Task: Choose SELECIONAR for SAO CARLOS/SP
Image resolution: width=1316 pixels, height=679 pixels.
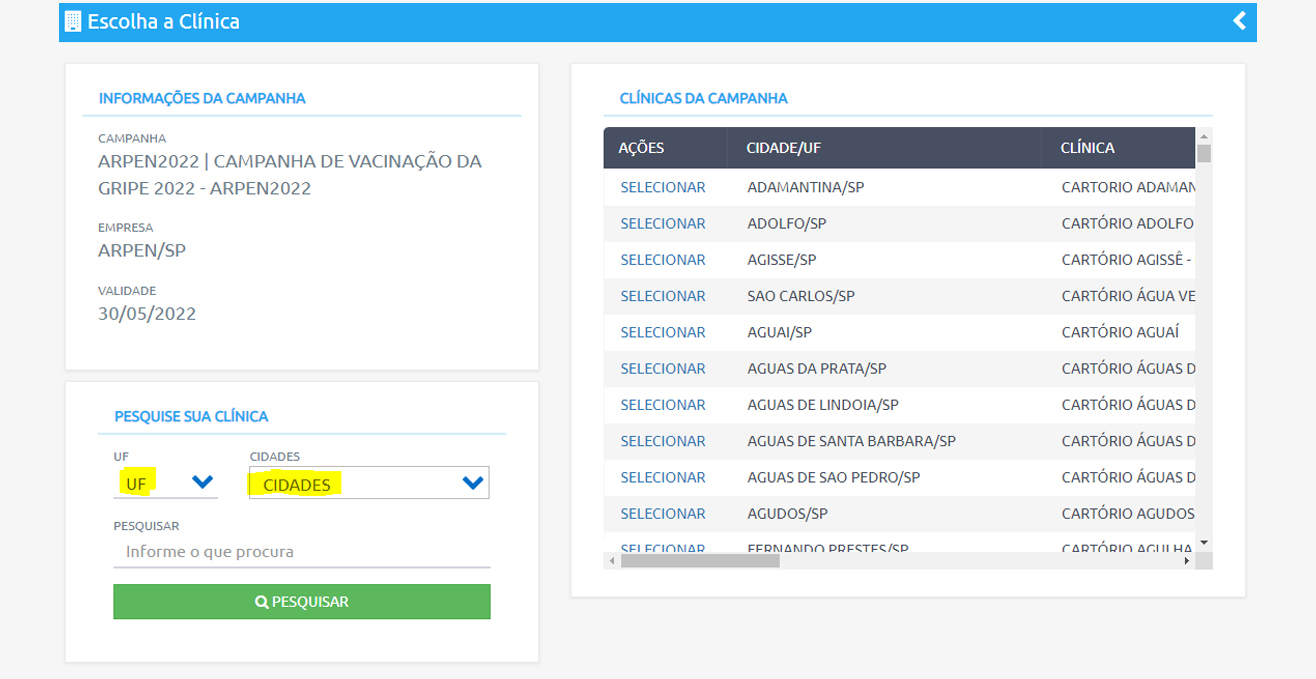Action: [662, 296]
